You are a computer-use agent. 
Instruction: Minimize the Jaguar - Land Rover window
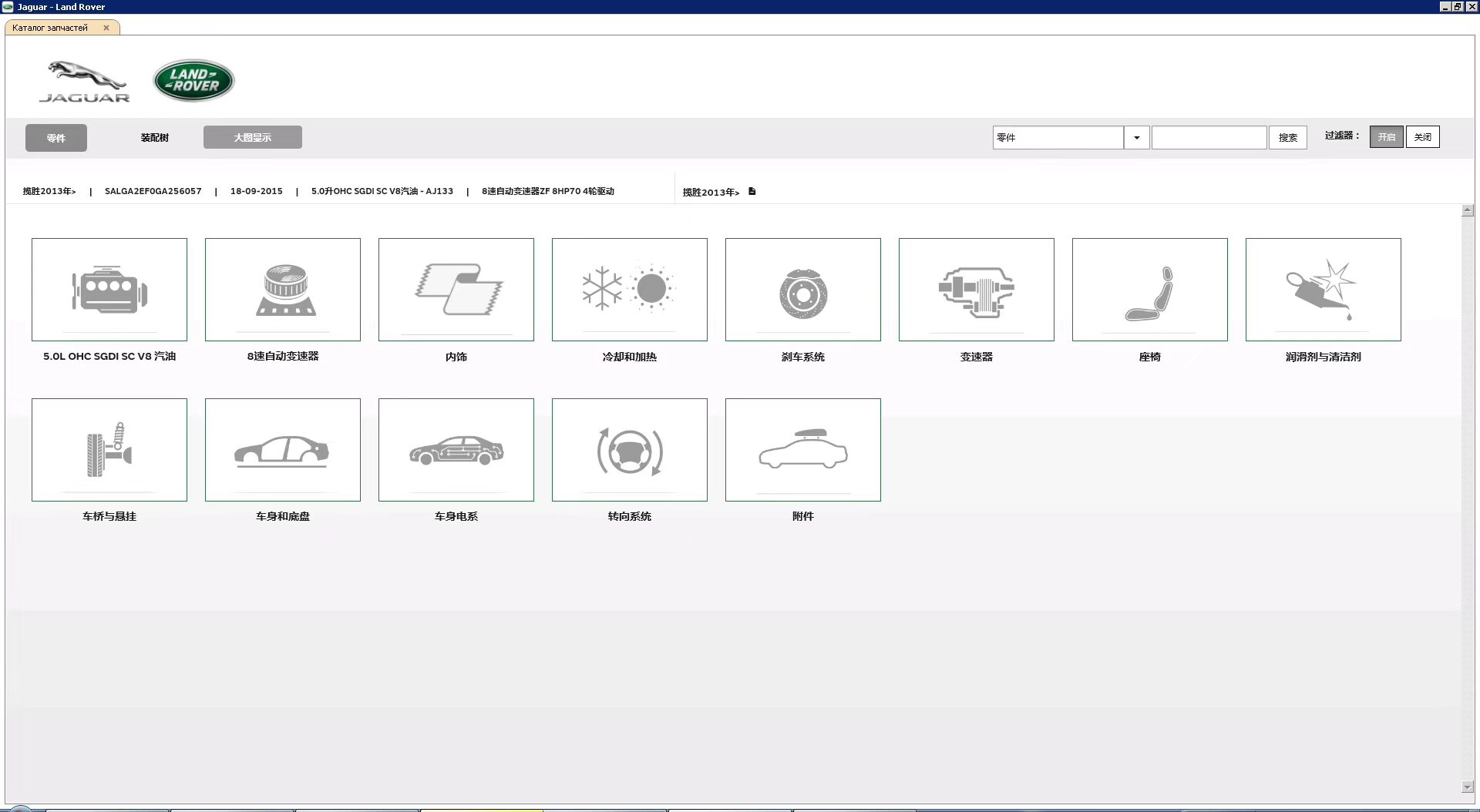pos(1445,6)
